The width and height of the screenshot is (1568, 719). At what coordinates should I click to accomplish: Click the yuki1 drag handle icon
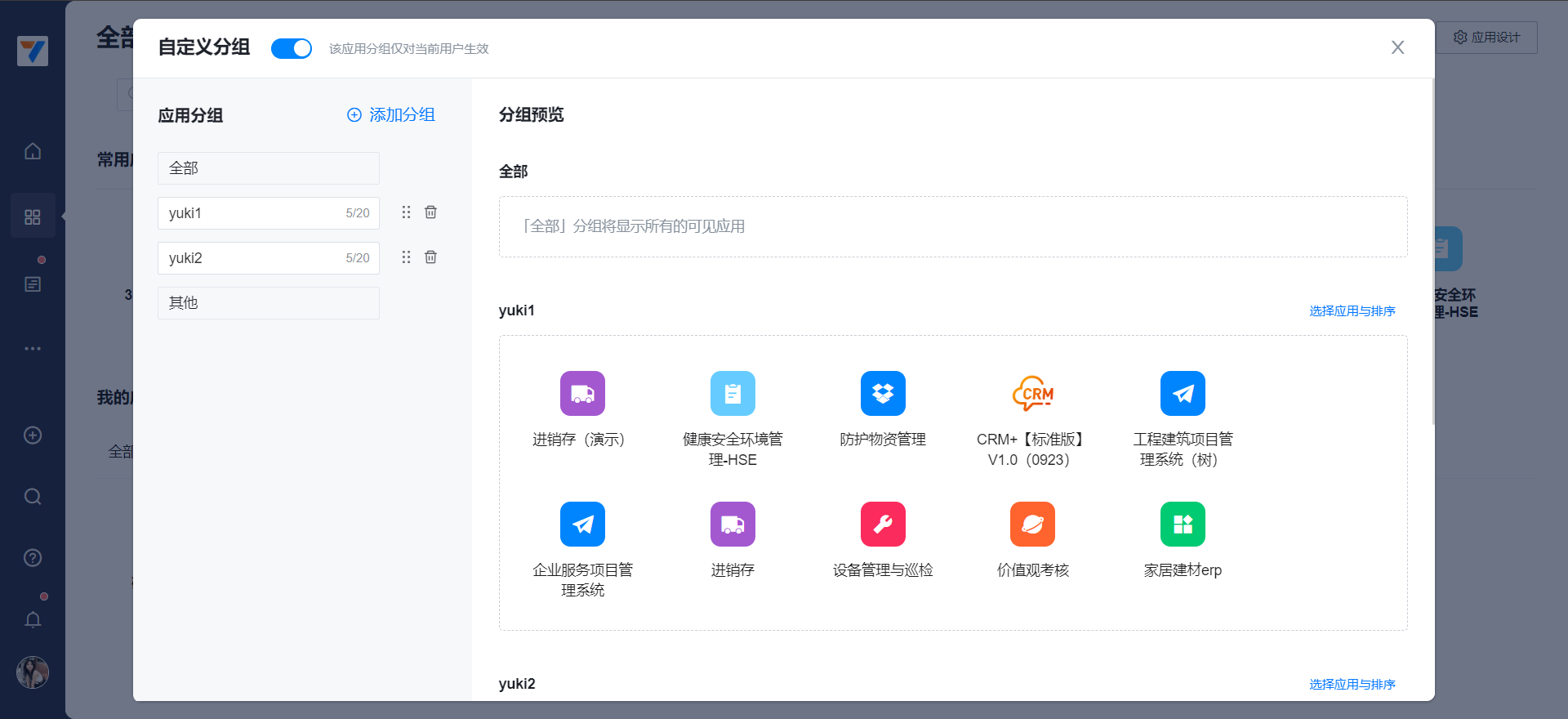pyautogui.click(x=406, y=212)
